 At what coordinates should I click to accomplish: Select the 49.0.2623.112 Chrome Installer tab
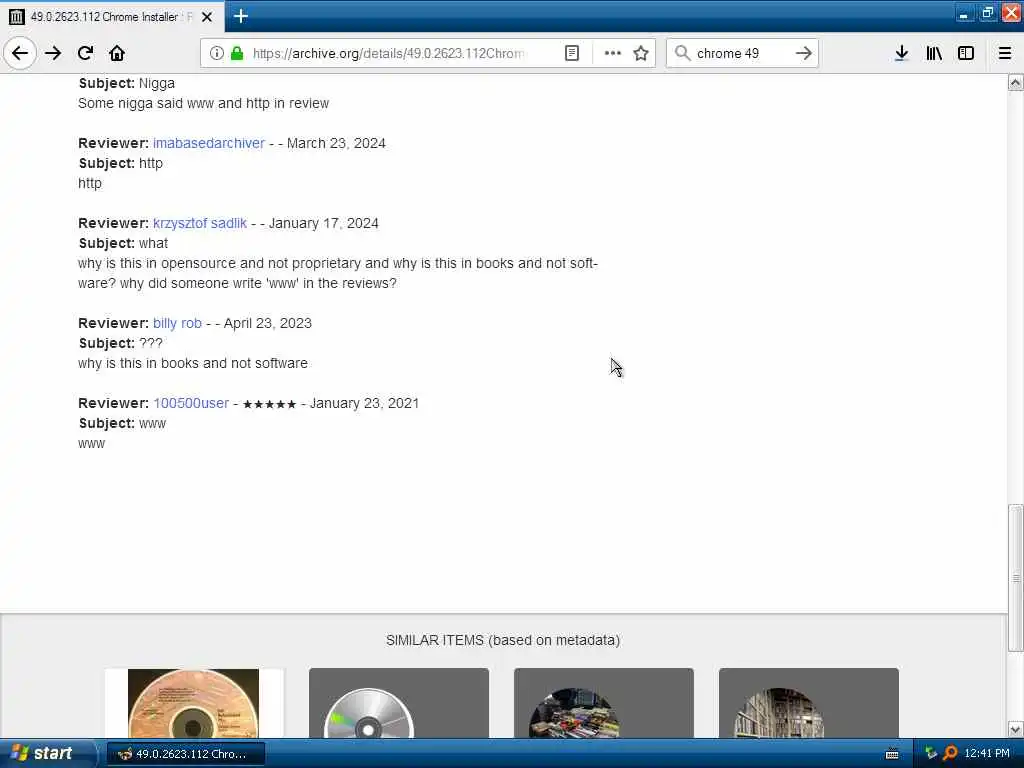pos(112,17)
